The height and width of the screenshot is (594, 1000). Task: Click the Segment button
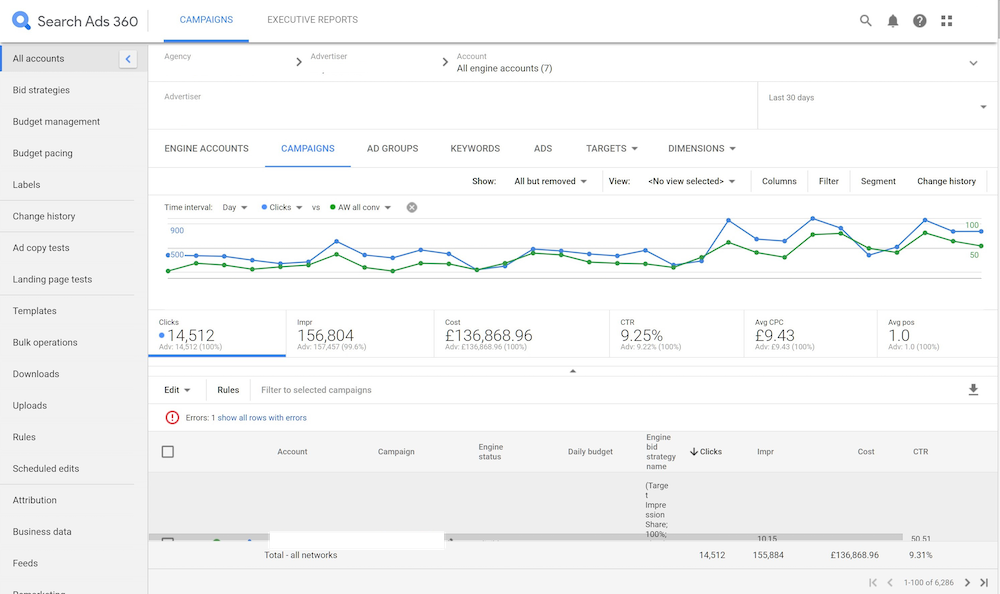878,181
